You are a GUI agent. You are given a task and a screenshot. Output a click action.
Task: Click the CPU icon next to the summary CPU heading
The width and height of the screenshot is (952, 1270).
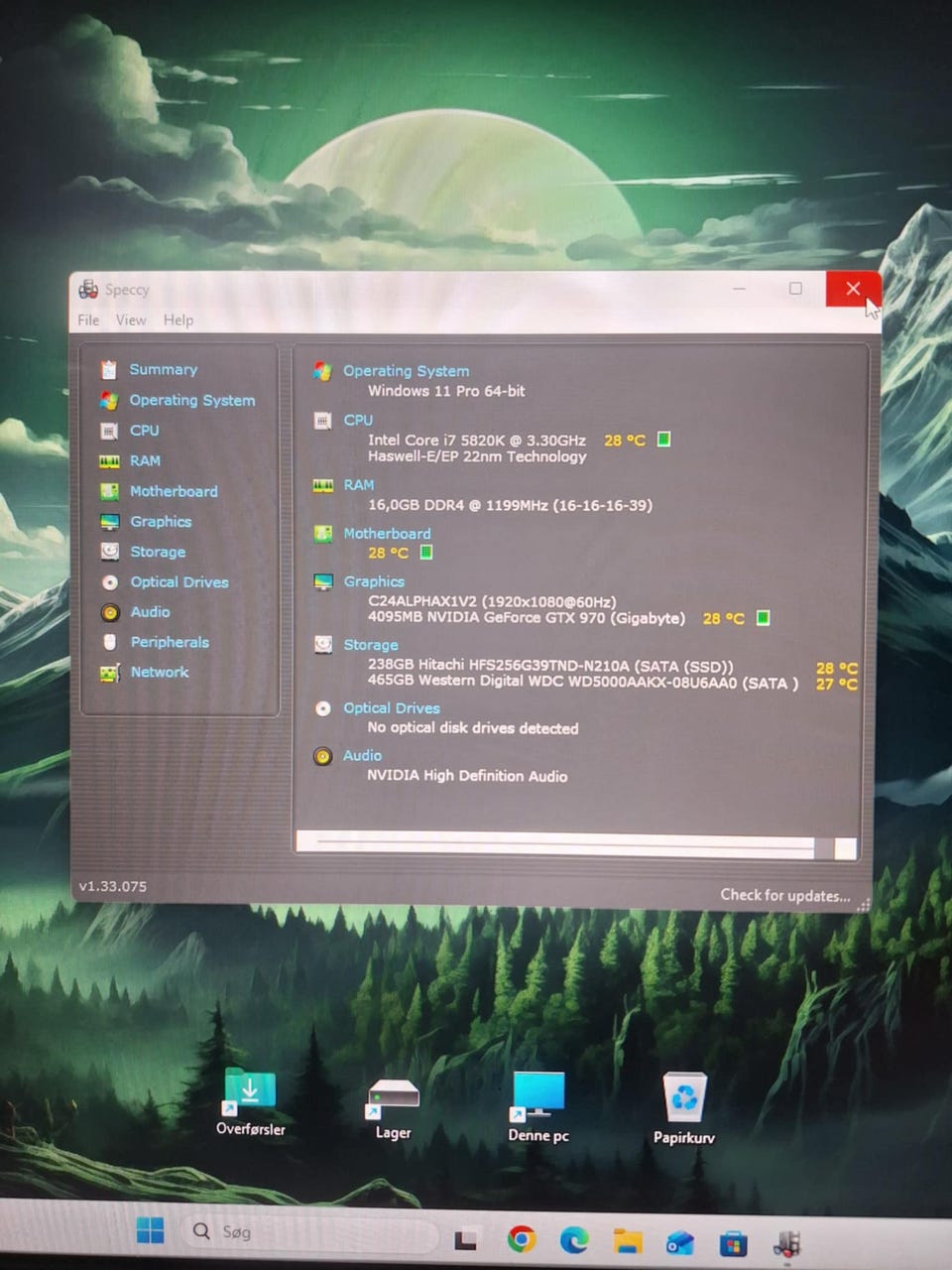322,421
